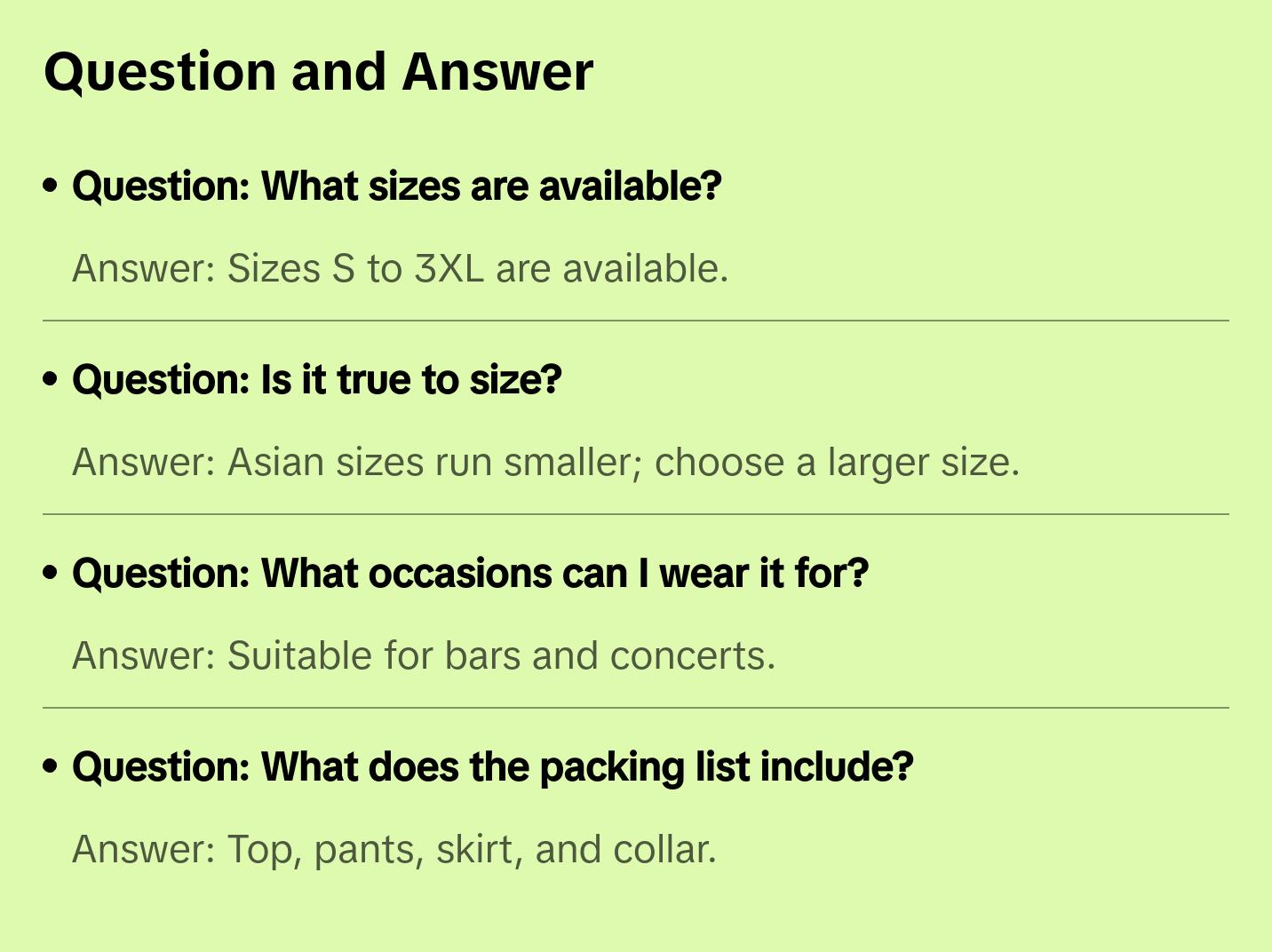Click the bullet before the sizes available question
This screenshot has width=1272, height=952.
51,186
